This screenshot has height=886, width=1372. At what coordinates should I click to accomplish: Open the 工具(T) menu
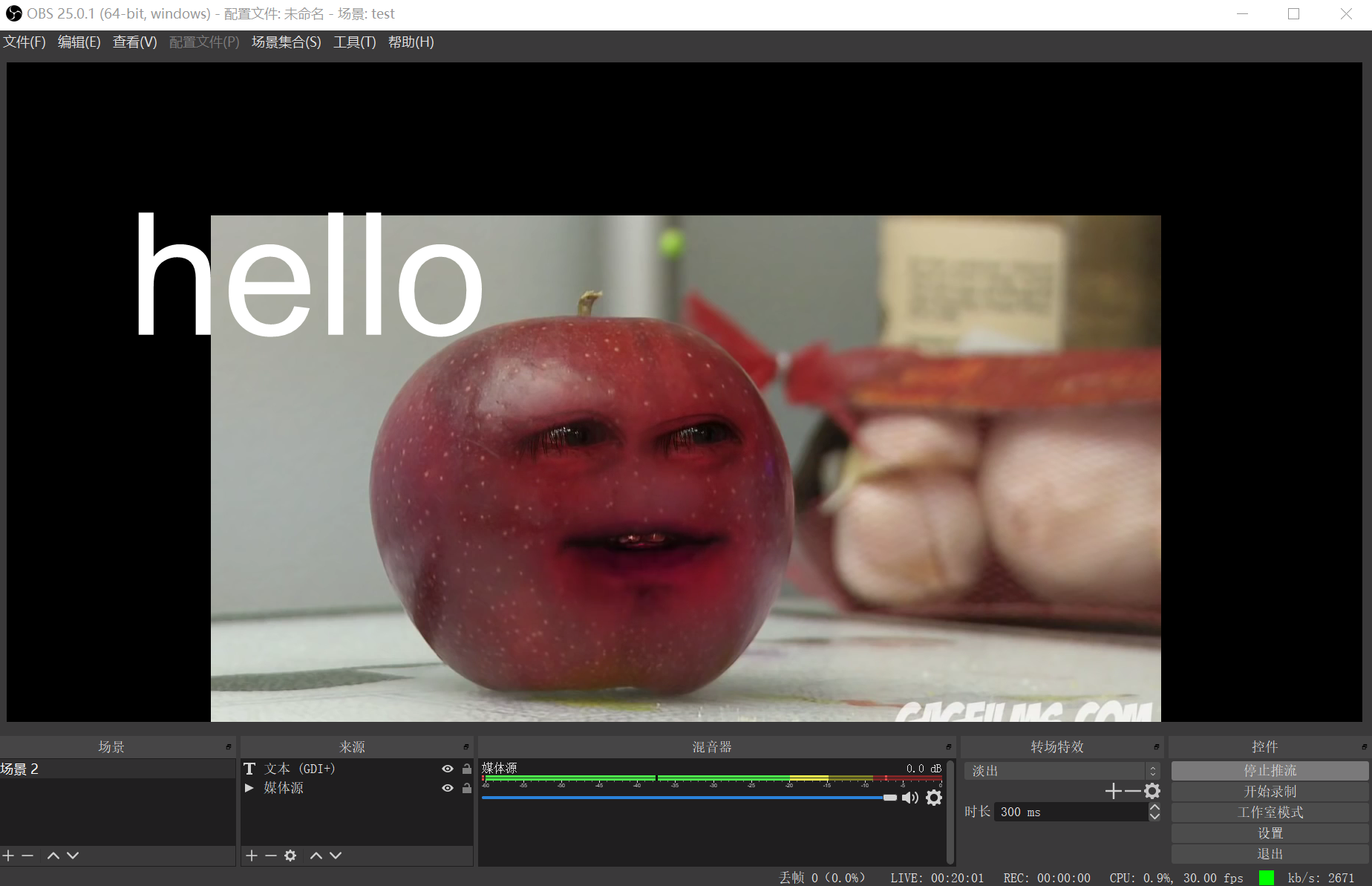tap(355, 42)
